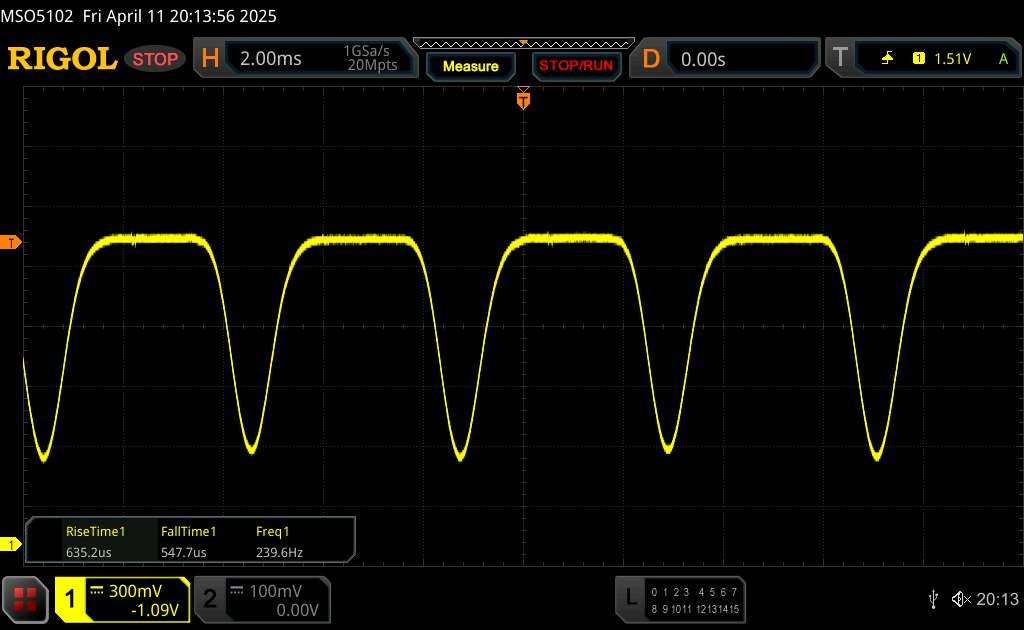Viewport: 1024px width, 630px height.
Task: Click the 20Mpts memory depth readout
Action: coord(372,65)
